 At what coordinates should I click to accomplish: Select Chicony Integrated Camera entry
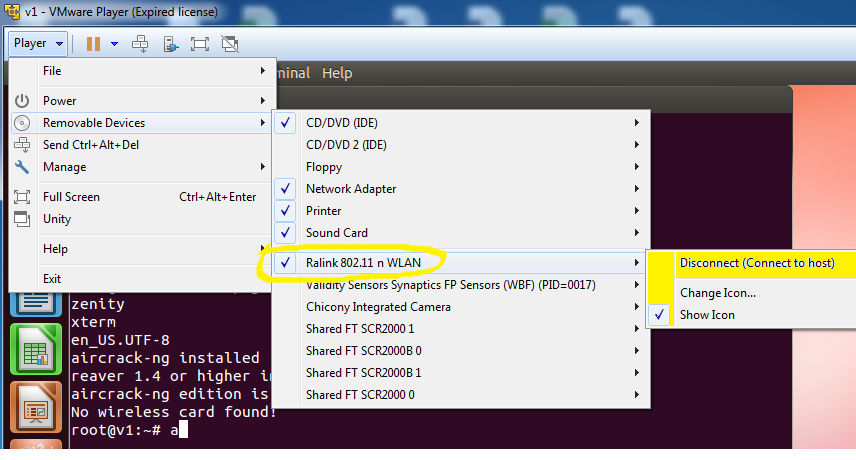(x=461, y=307)
